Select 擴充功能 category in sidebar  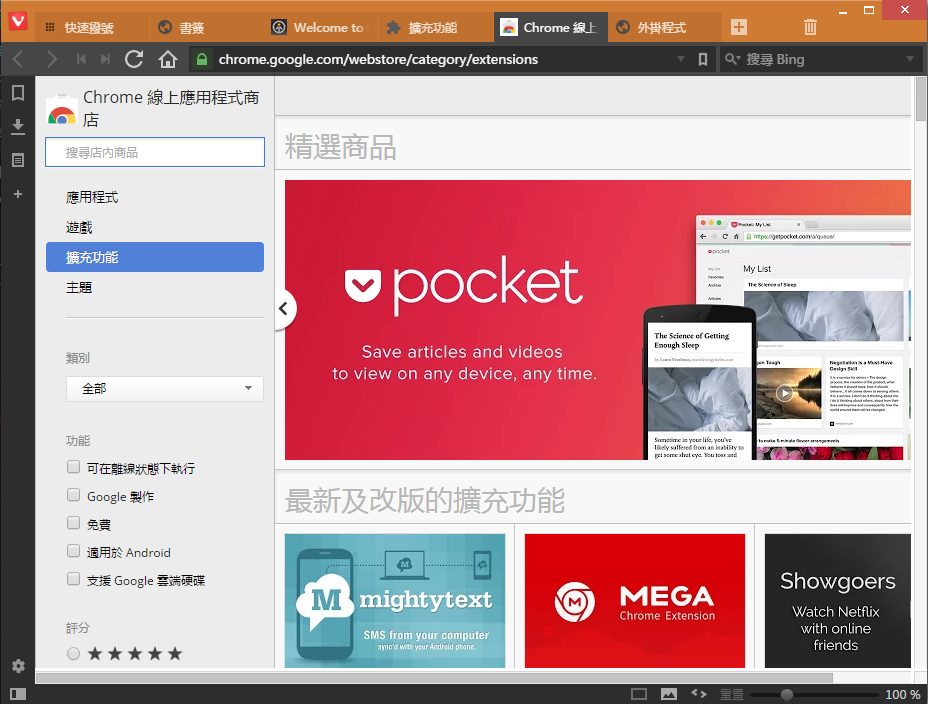155,257
